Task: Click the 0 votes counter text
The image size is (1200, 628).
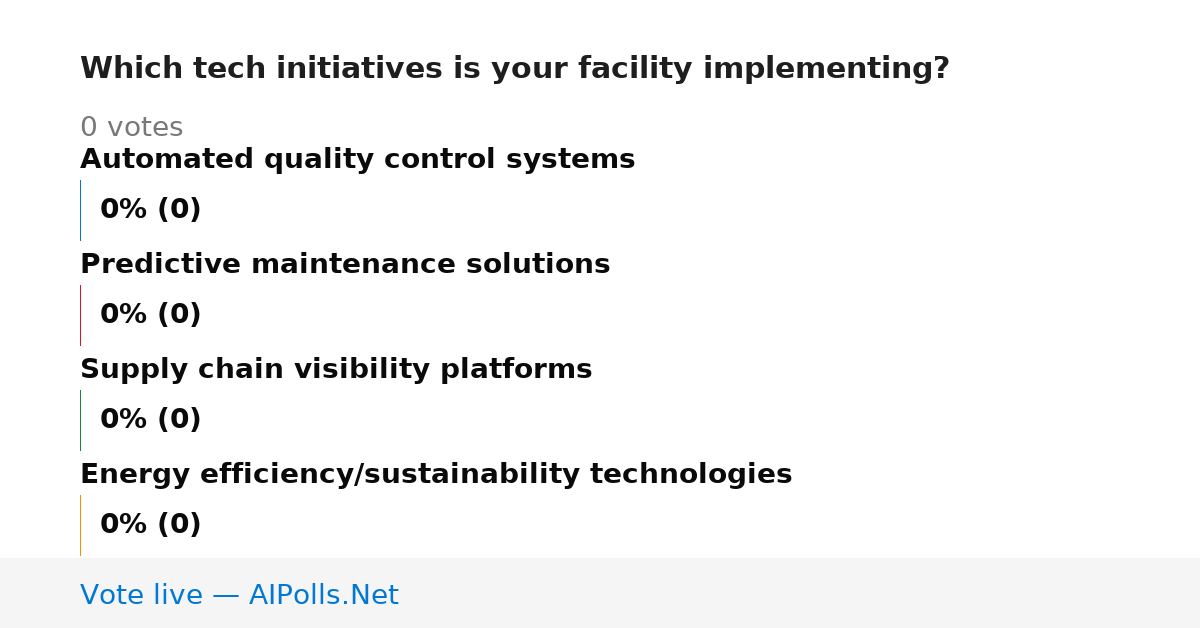Action: click(131, 128)
